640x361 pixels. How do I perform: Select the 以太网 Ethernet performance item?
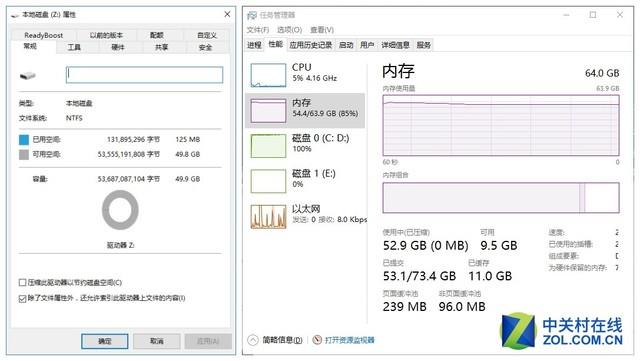pos(305,216)
